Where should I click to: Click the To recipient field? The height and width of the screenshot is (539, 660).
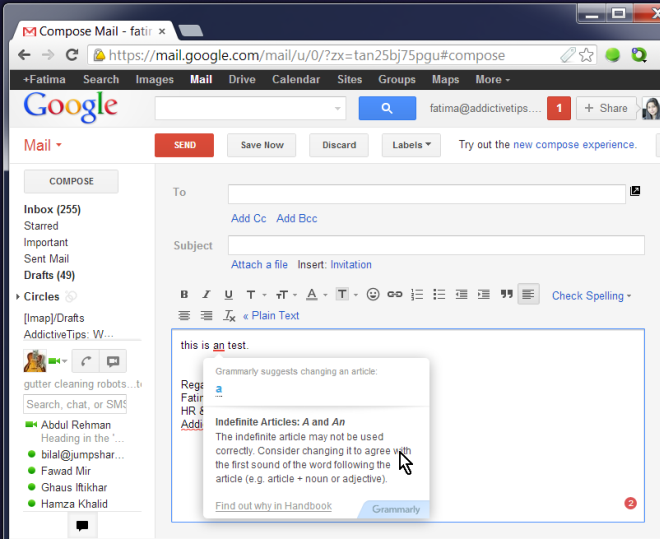coord(426,194)
